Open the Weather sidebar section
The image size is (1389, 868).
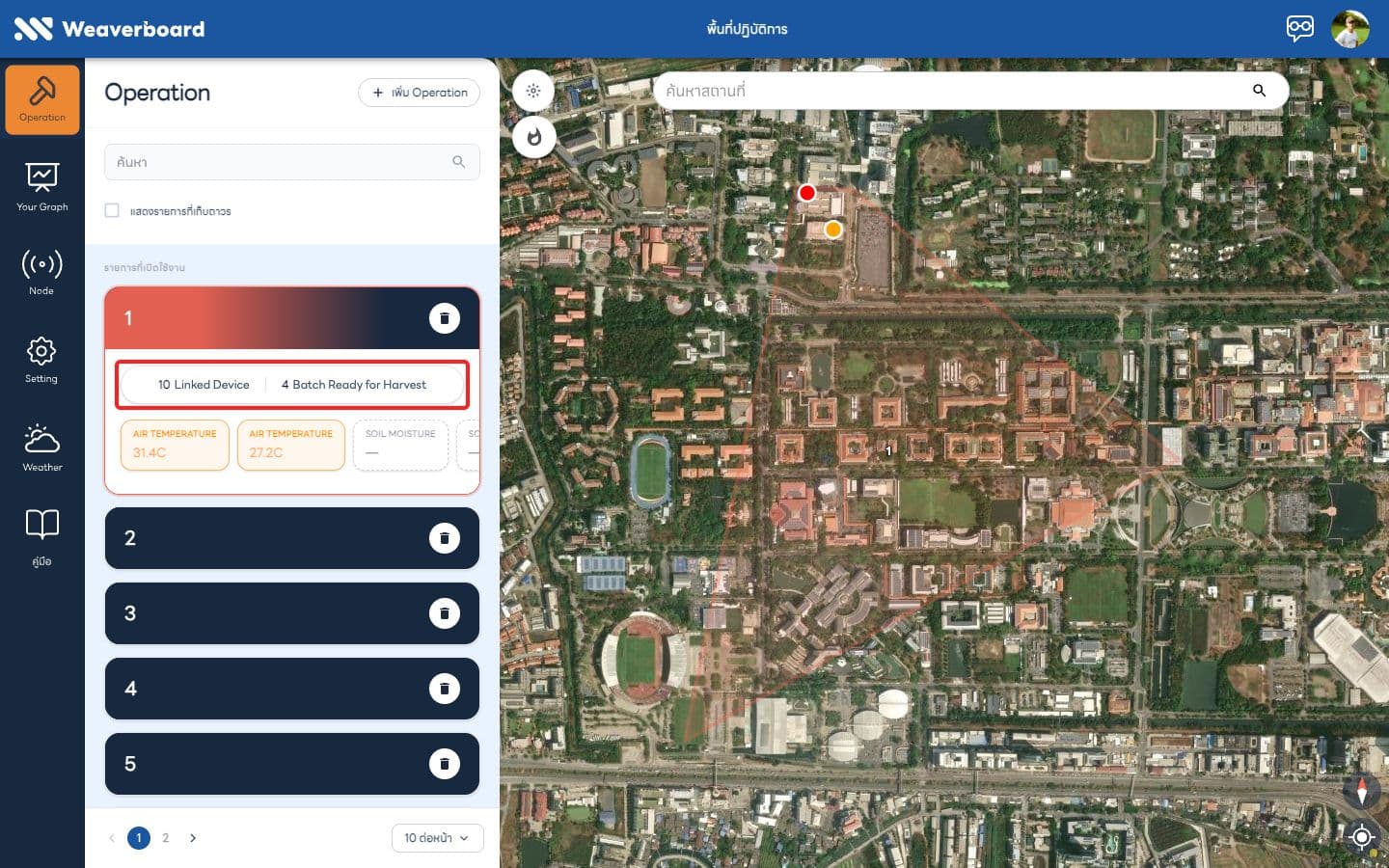pyautogui.click(x=41, y=448)
